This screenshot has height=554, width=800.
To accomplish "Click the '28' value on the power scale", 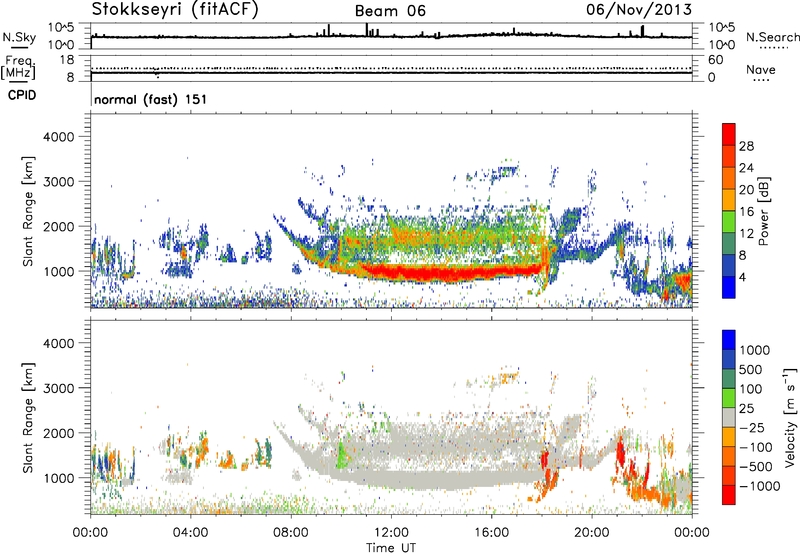I will tap(746, 146).
